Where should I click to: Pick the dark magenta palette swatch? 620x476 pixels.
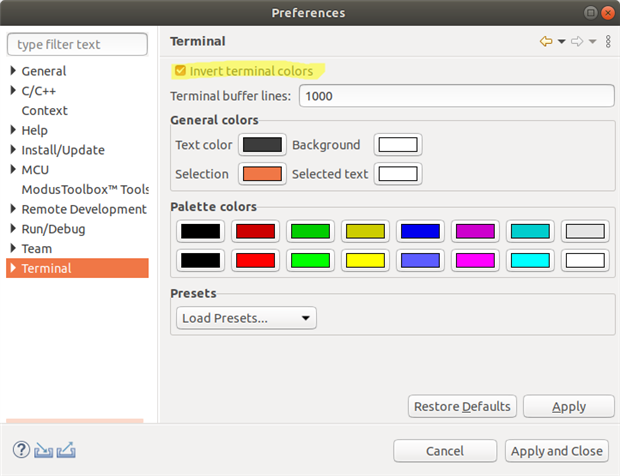coord(475,231)
